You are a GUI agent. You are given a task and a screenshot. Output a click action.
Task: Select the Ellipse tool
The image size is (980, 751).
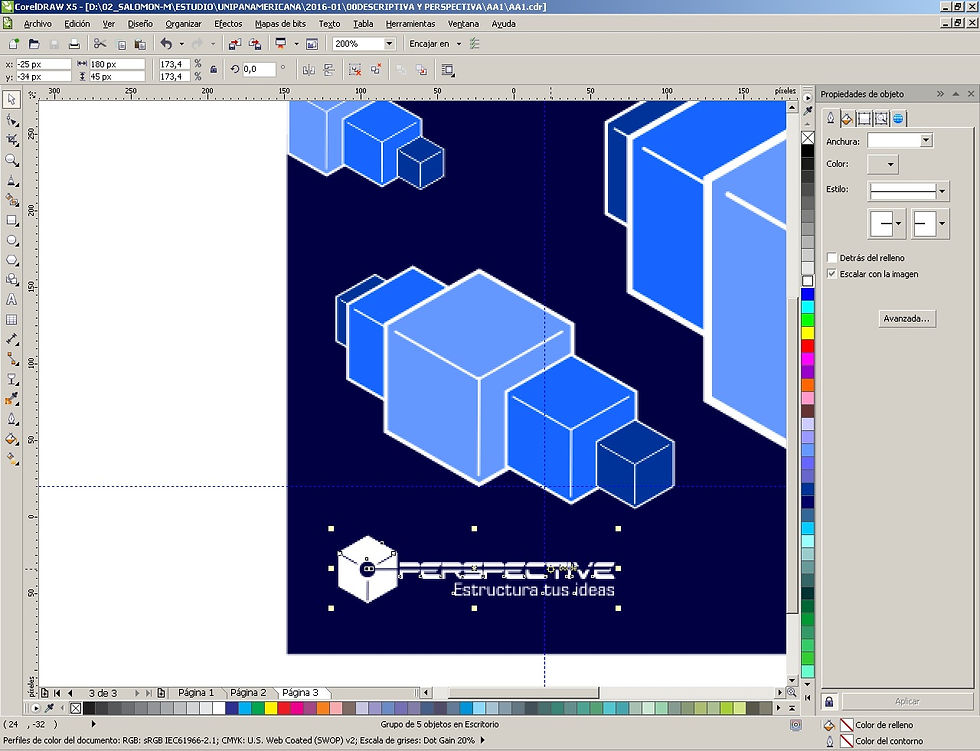click(11, 241)
